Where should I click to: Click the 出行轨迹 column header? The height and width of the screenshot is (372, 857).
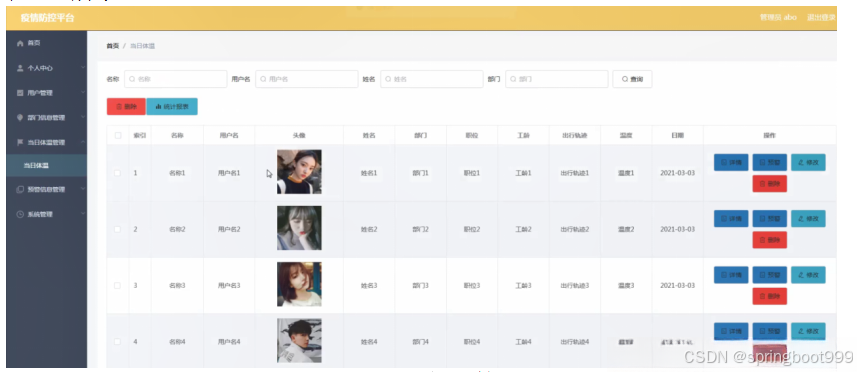[574, 135]
